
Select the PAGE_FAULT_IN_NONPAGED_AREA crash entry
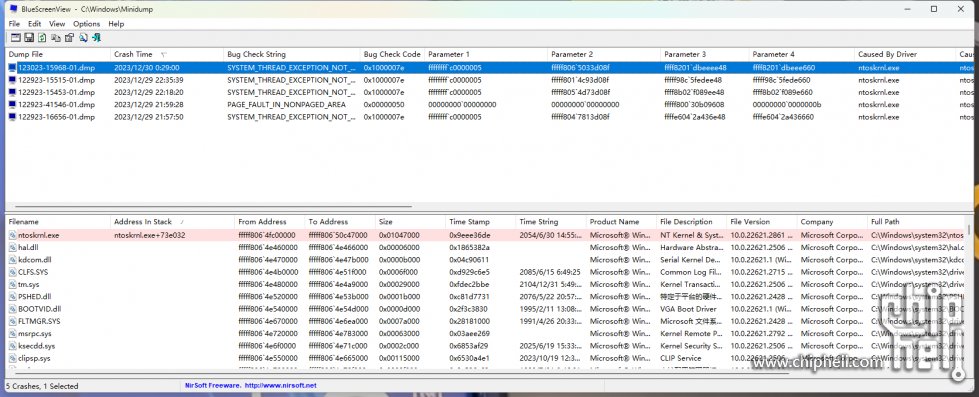[286, 104]
